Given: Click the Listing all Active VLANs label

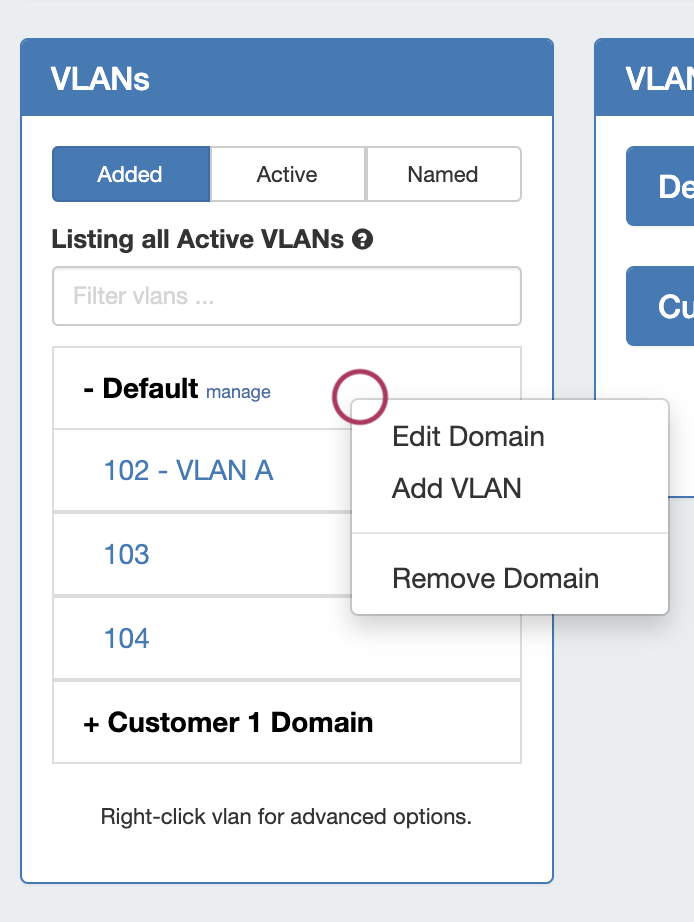Looking at the screenshot, I should (x=197, y=240).
